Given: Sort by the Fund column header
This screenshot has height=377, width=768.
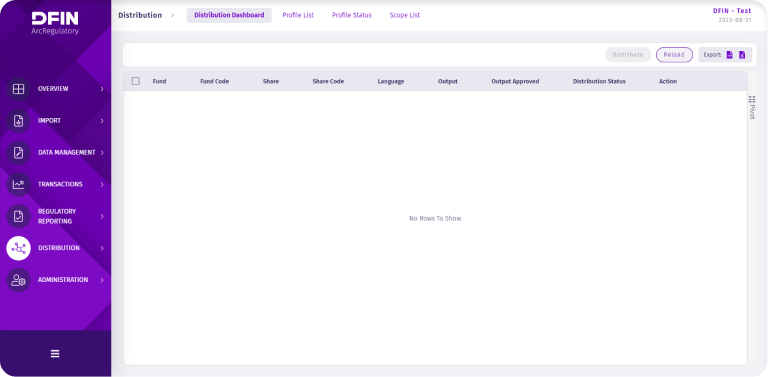Looking at the screenshot, I should [159, 81].
